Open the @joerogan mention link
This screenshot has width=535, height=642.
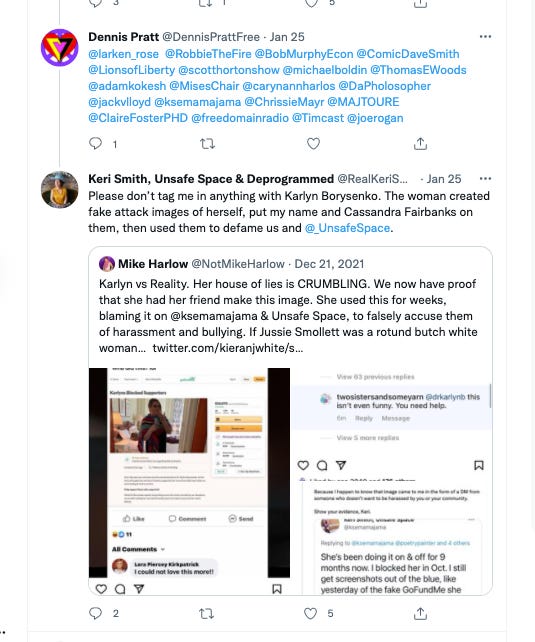tap(375, 118)
